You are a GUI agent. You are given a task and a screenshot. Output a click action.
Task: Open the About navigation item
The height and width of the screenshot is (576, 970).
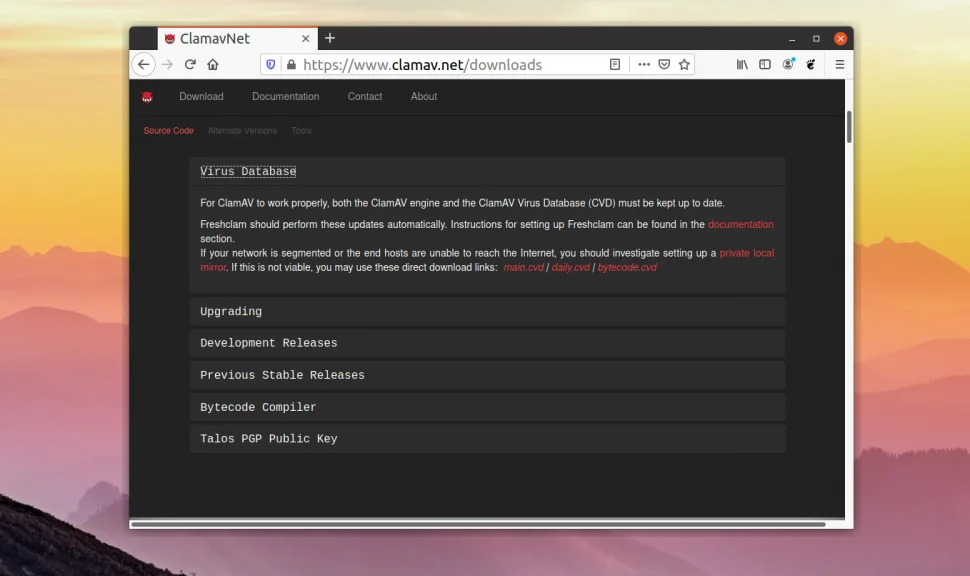pyautogui.click(x=424, y=97)
